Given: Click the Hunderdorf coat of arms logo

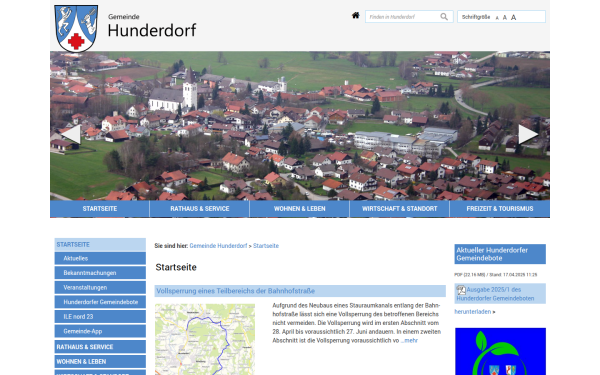Looking at the screenshot, I should (x=76, y=28).
